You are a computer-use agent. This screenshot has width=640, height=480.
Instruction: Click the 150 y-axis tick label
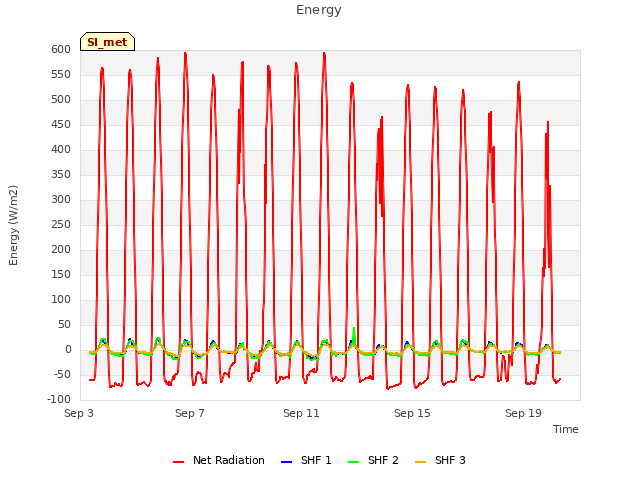pos(61,275)
